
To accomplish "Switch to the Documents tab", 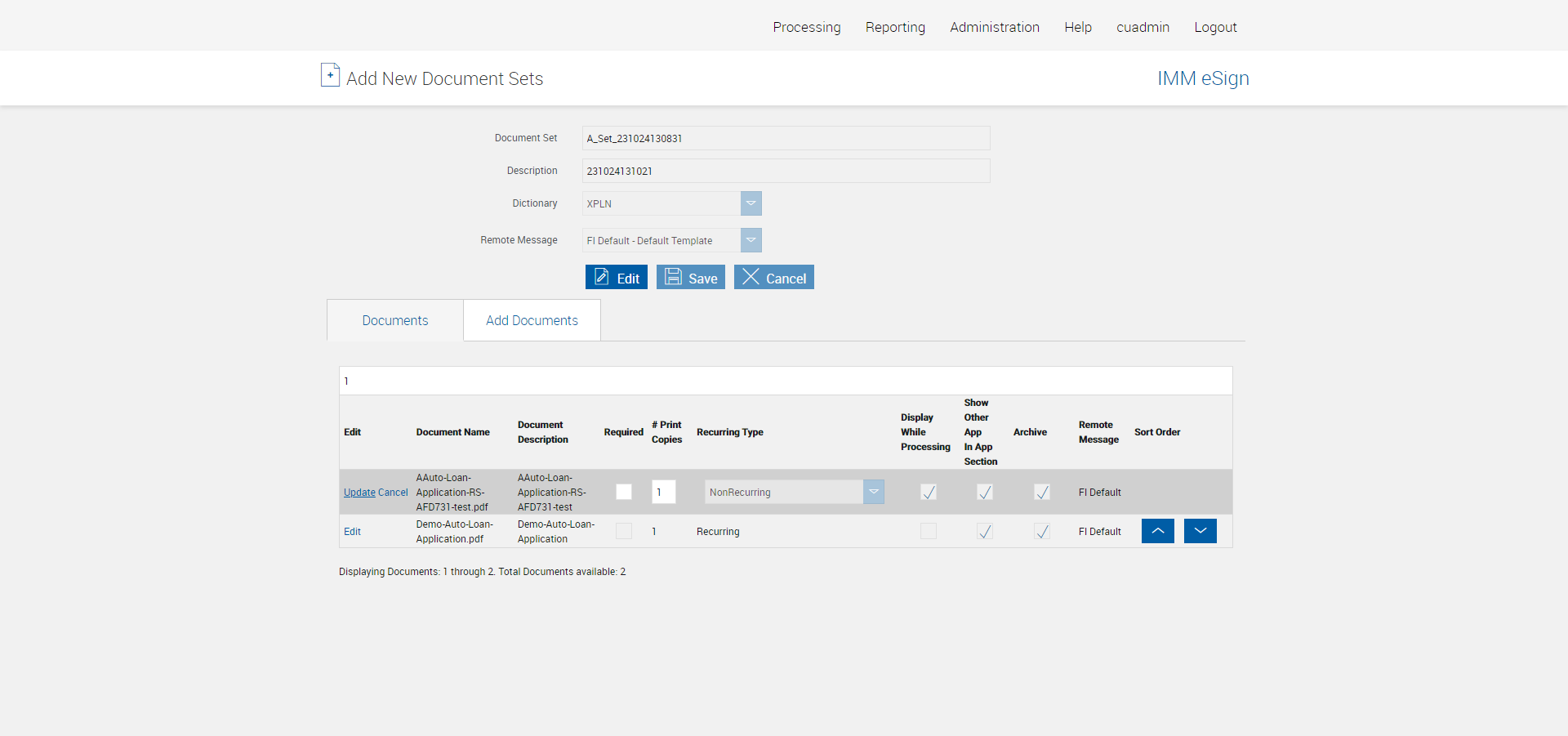I will pos(395,320).
